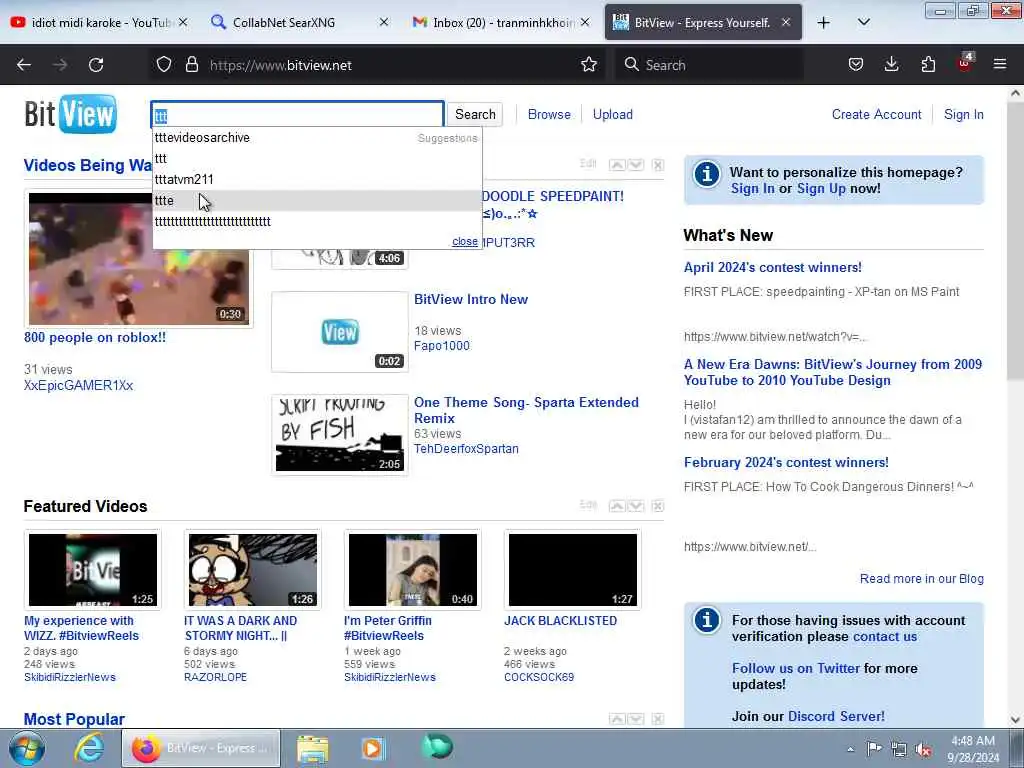Close the Featured Videos section
The width and height of the screenshot is (1024, 768).
click(x=658, y=505)
